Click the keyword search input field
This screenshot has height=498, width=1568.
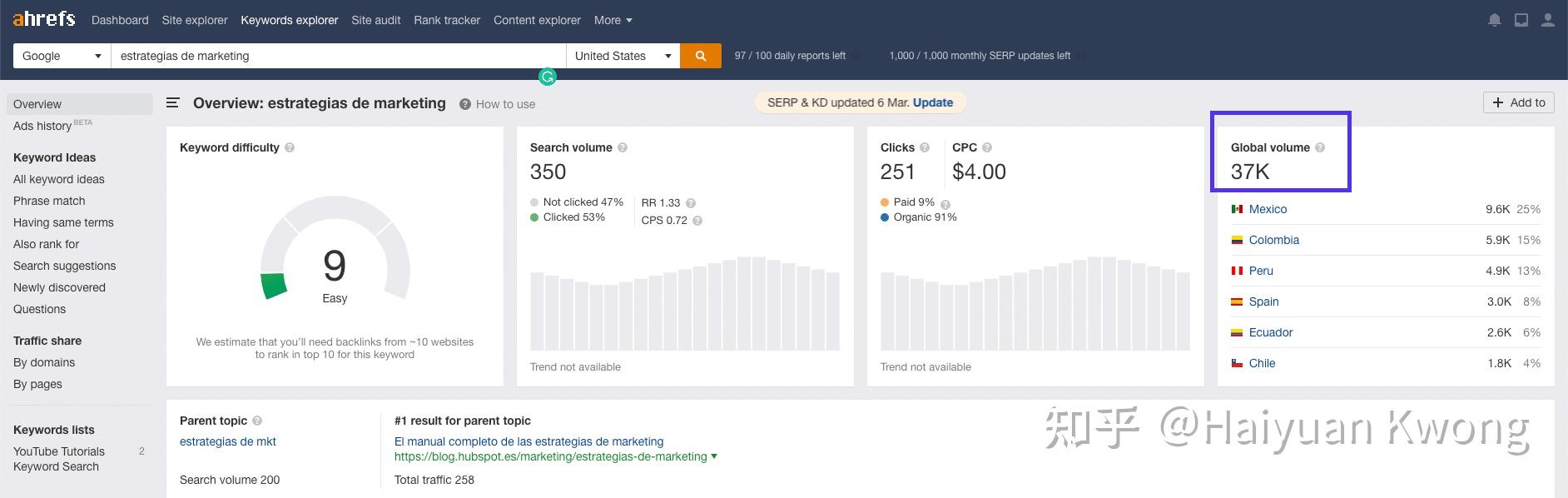[x=339, y=56]
